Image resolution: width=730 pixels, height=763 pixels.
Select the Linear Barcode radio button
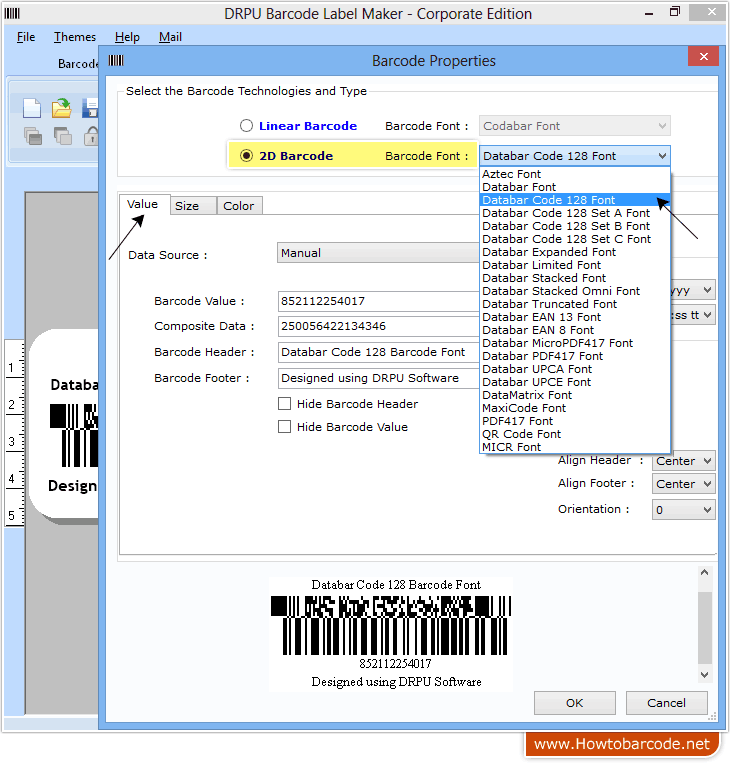click(x=246, y=126)
